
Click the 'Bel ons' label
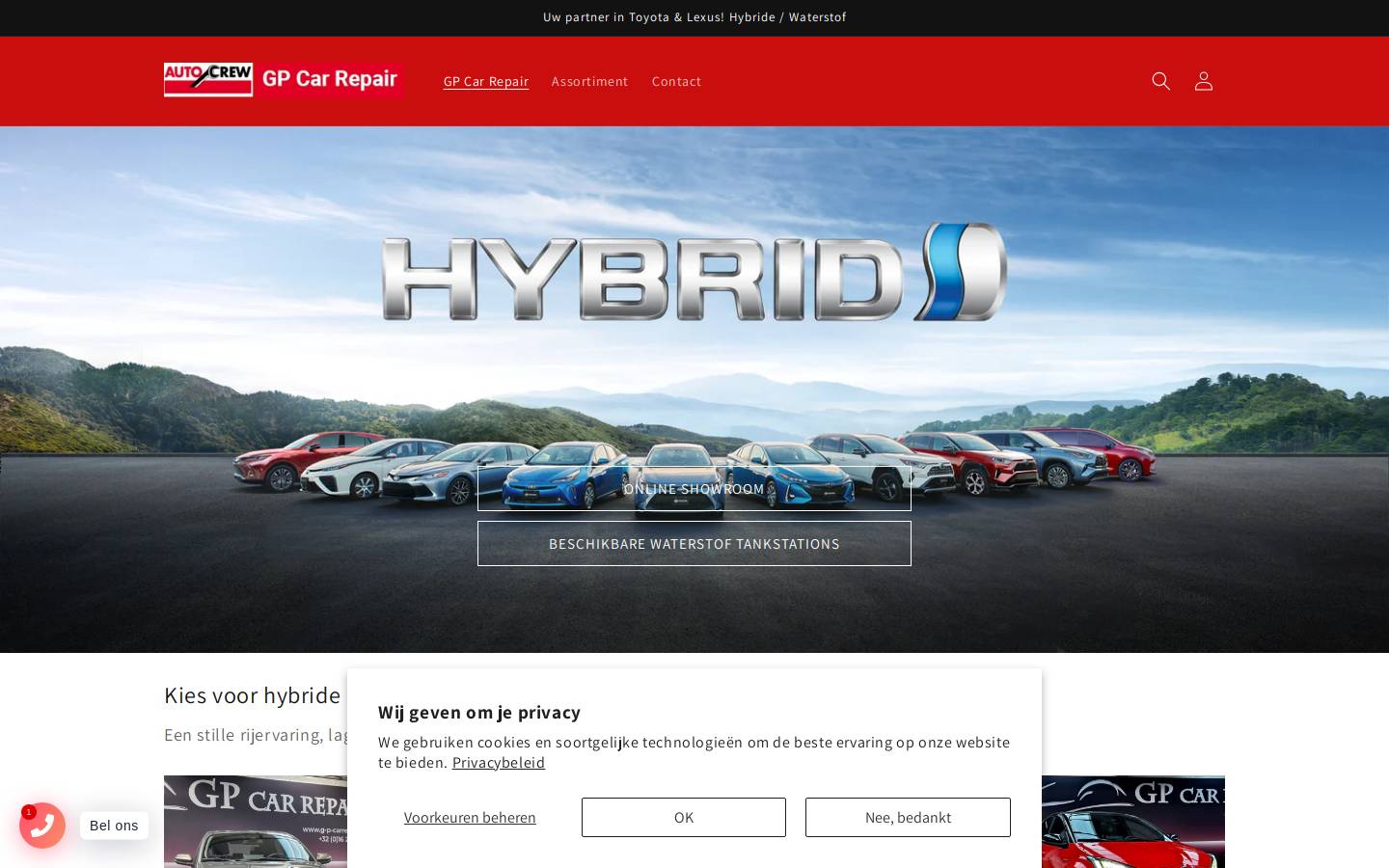point(114,826)
